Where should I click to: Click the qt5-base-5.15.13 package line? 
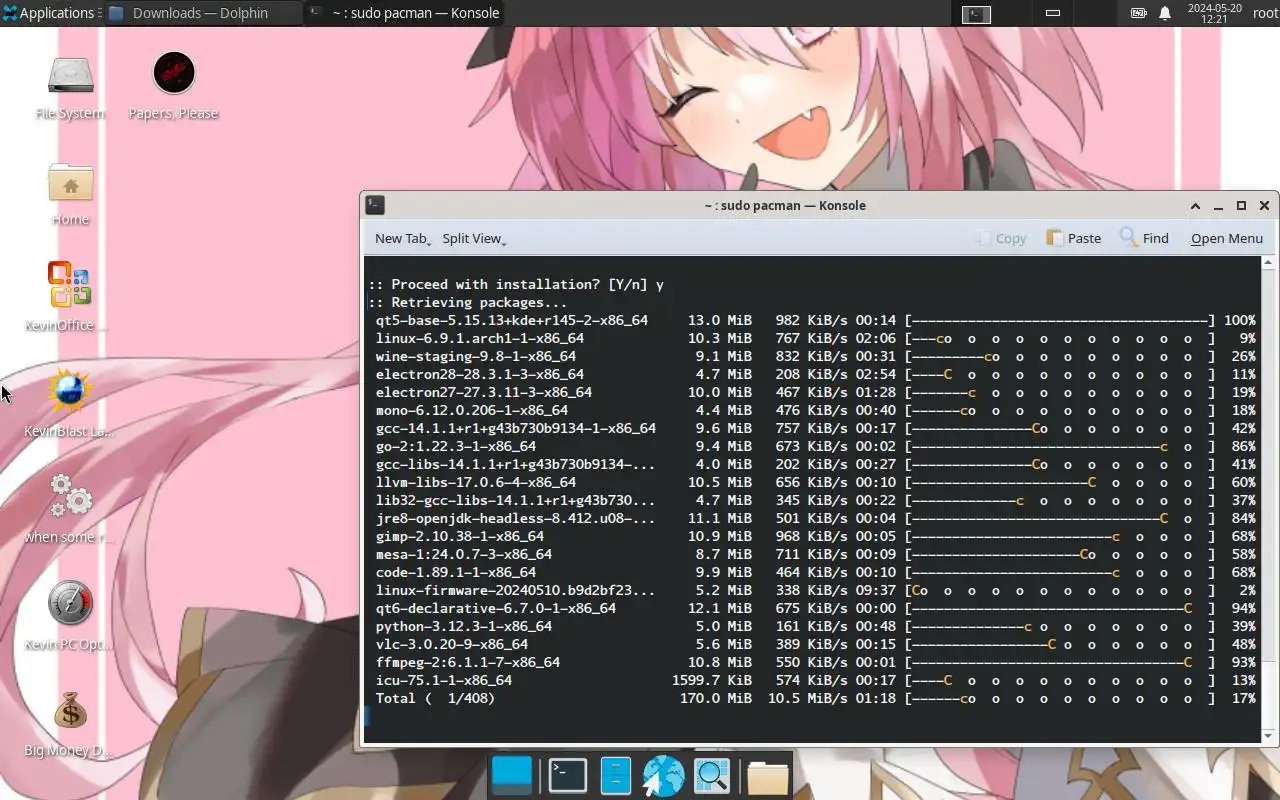click(x=815, y=320)
